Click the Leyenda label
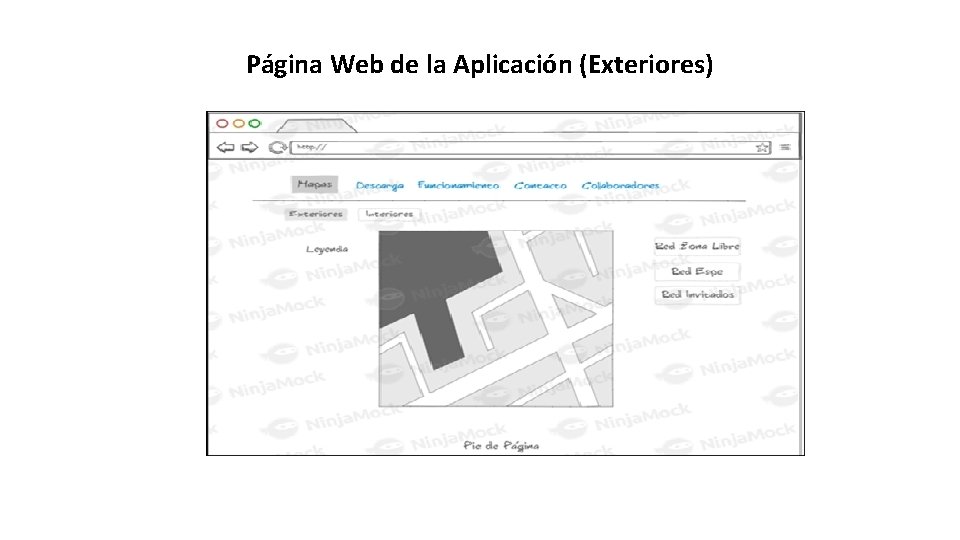Viewport: 960px width, 540px height. pos(327,249)
